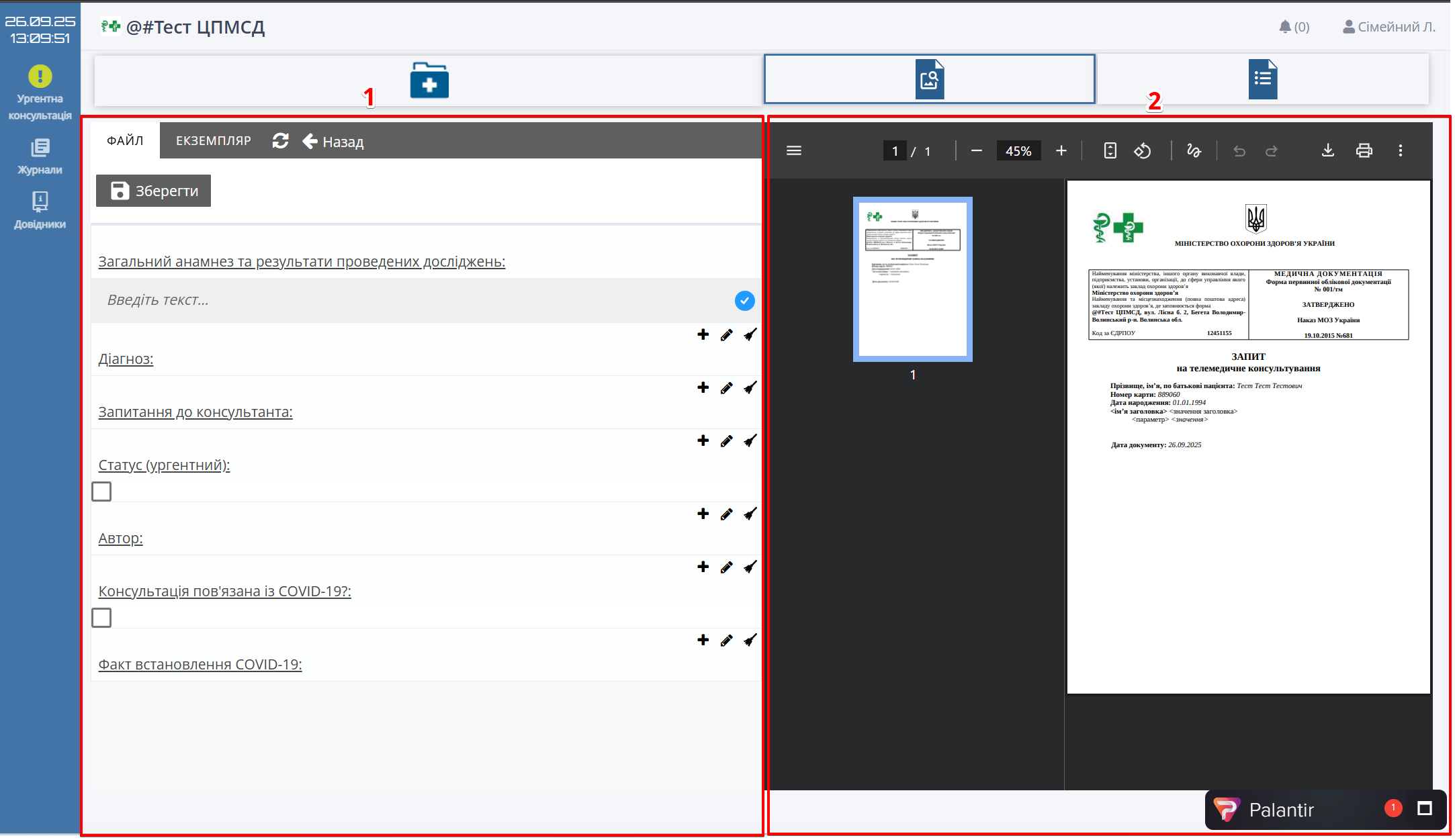This screenshot has height=840, width=1455.
Task: Open the PDF three-dot more actions menu
Action: pyautogui.click(x=1400, y=151)
